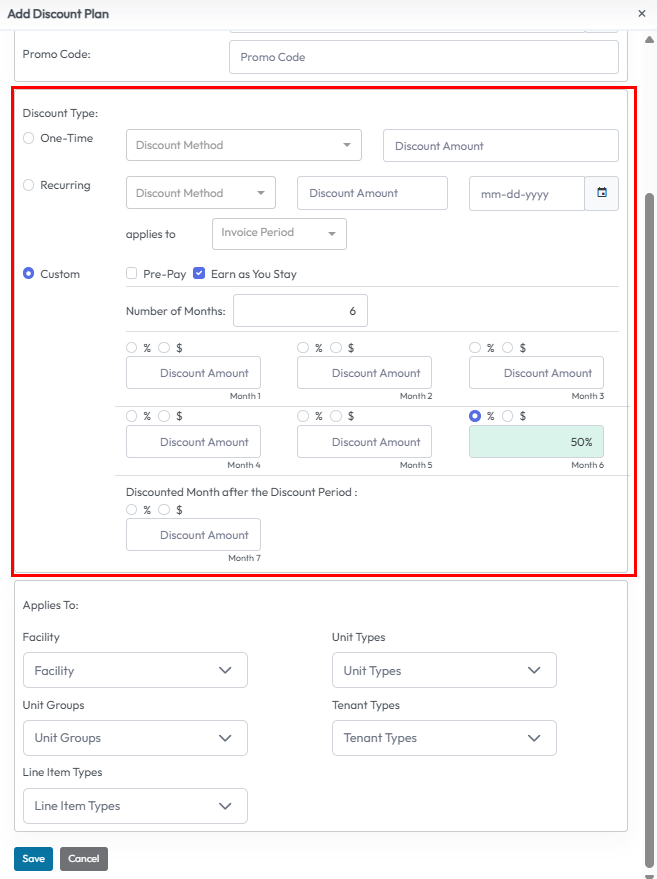Enable the Pre-Pay checkbox
The image size is (657, 879).
[x=132, y=274]
